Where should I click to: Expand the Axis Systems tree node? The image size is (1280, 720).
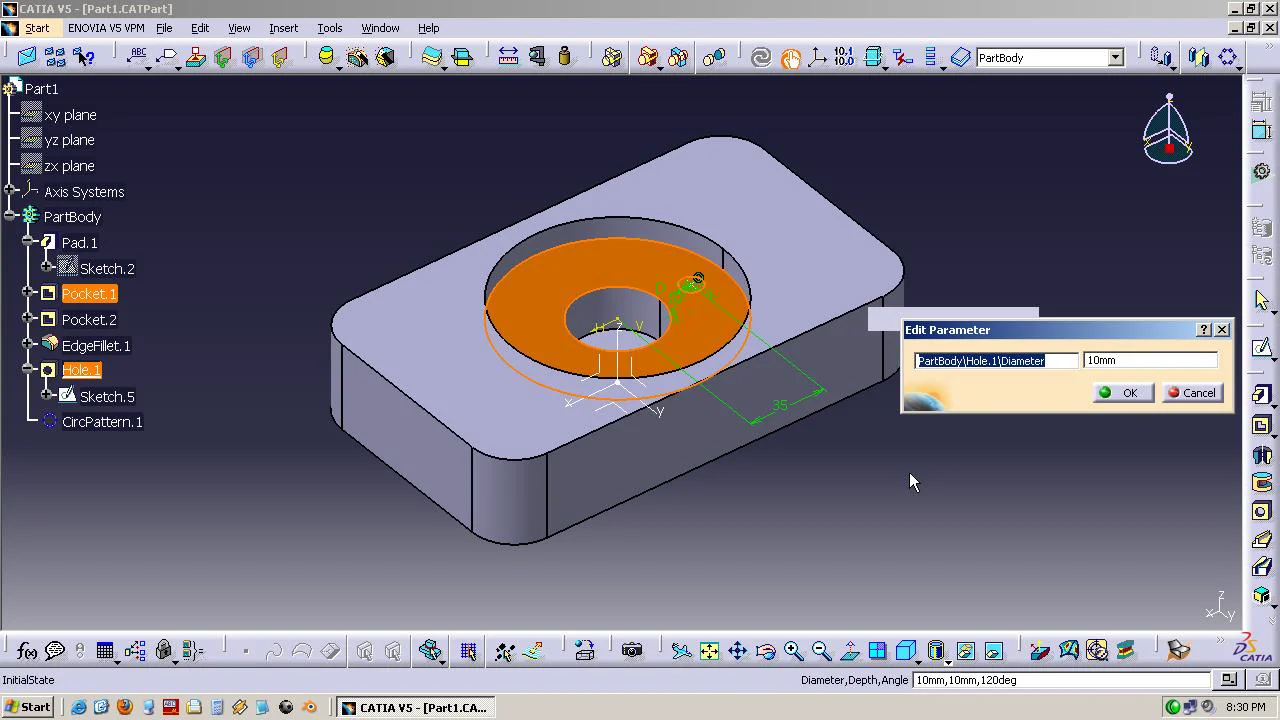(x=10, y=190)
